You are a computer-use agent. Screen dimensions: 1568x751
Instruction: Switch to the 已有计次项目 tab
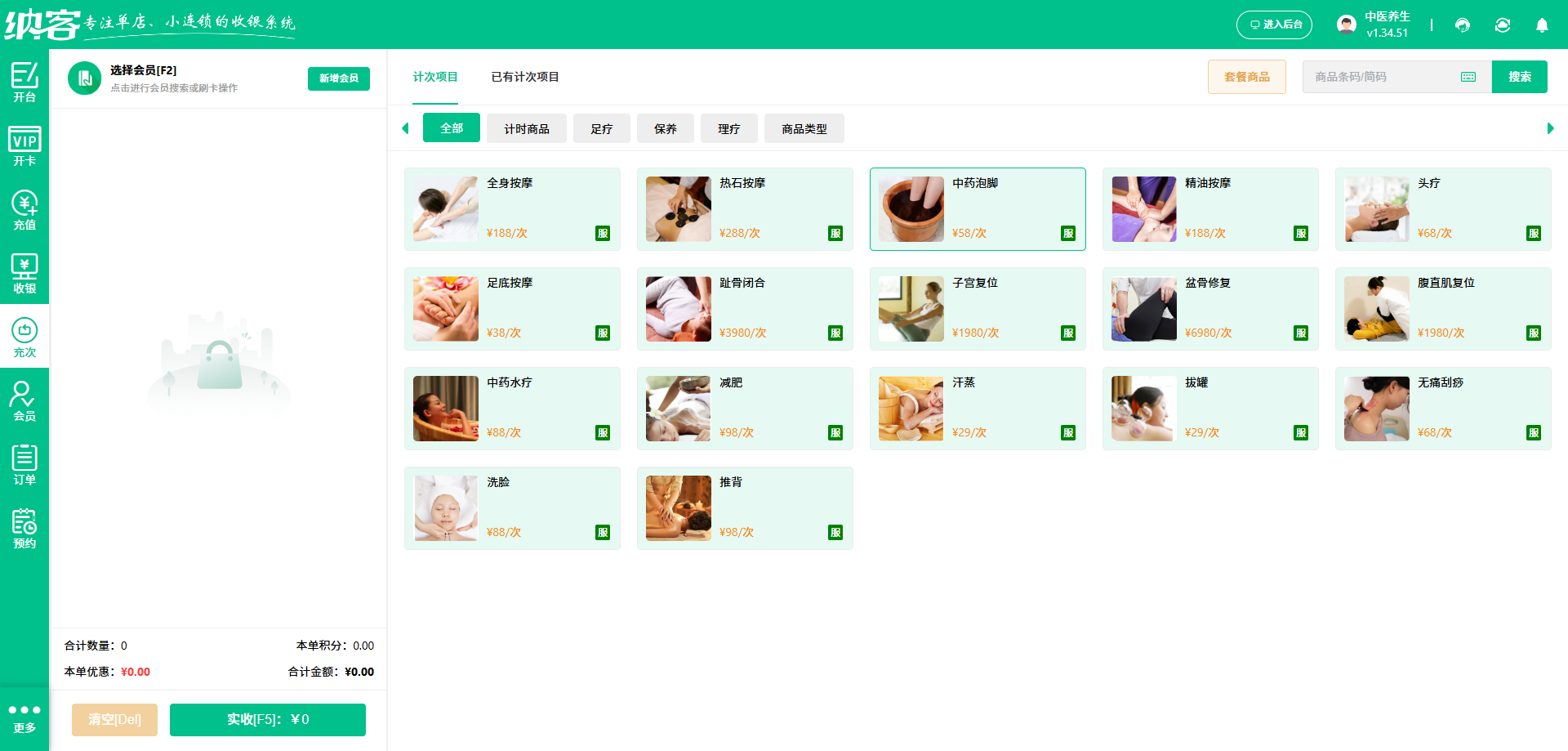tap(525, 77)
